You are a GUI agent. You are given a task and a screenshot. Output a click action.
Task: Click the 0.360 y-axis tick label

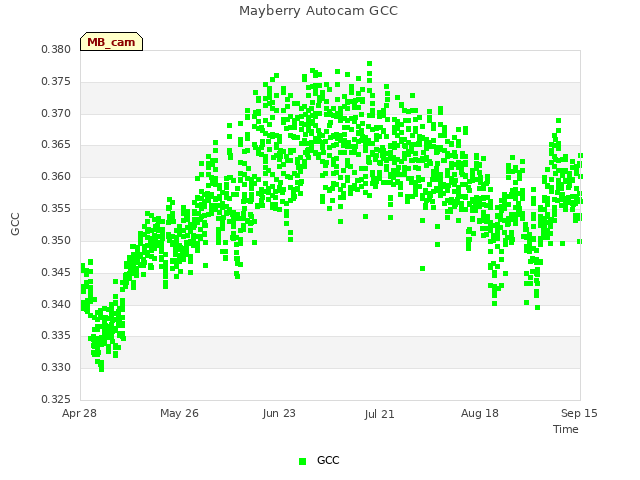pyautogui.click(x=56, y=176)
